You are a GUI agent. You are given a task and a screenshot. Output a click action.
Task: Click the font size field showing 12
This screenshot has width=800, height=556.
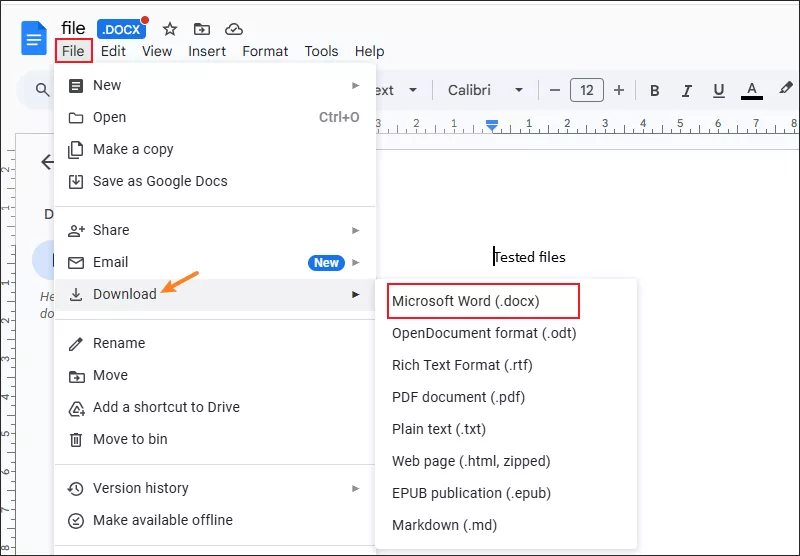click(587, 90)
